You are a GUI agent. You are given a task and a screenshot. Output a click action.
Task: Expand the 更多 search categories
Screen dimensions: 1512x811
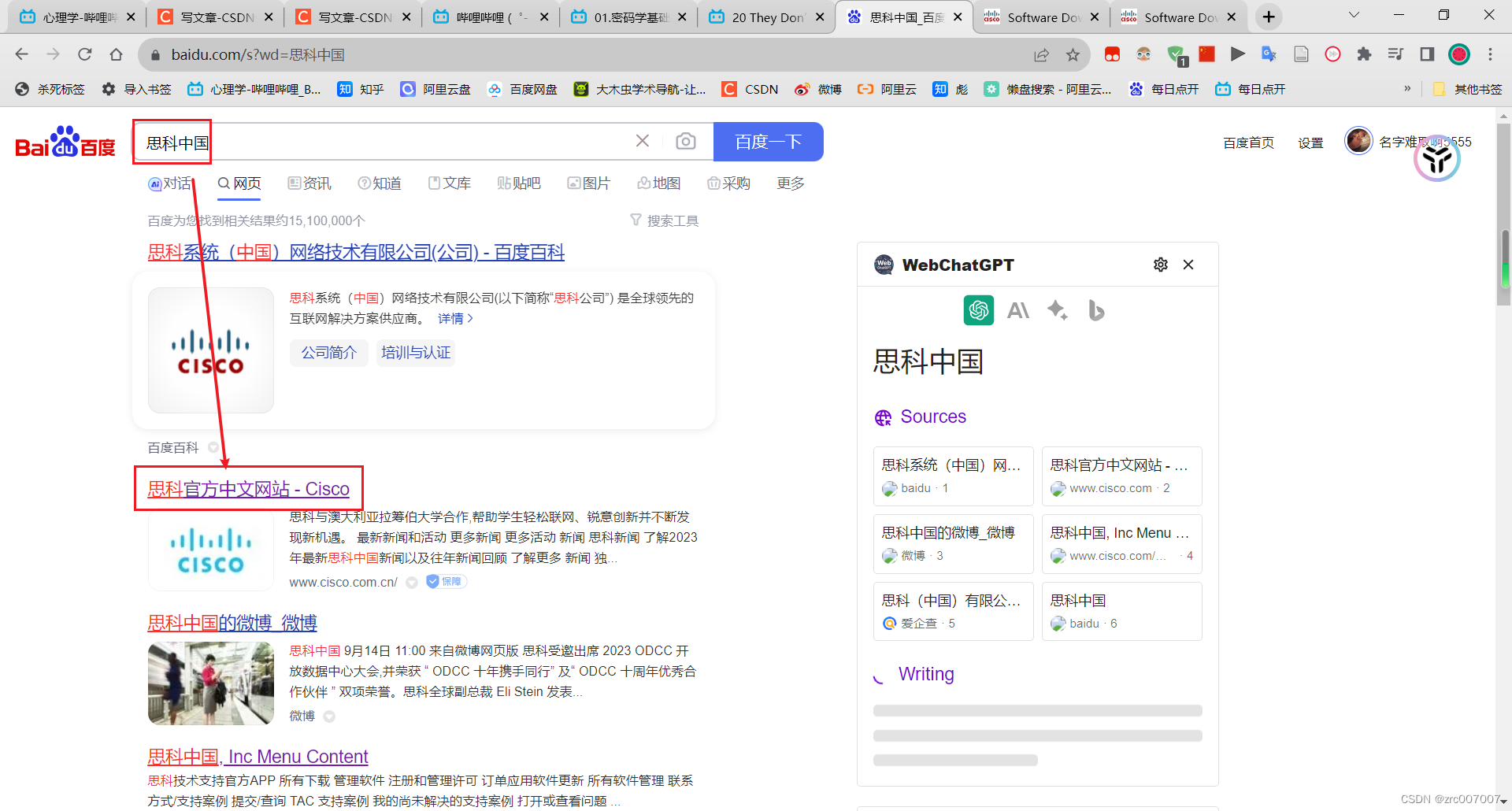(x=791, y=183)
